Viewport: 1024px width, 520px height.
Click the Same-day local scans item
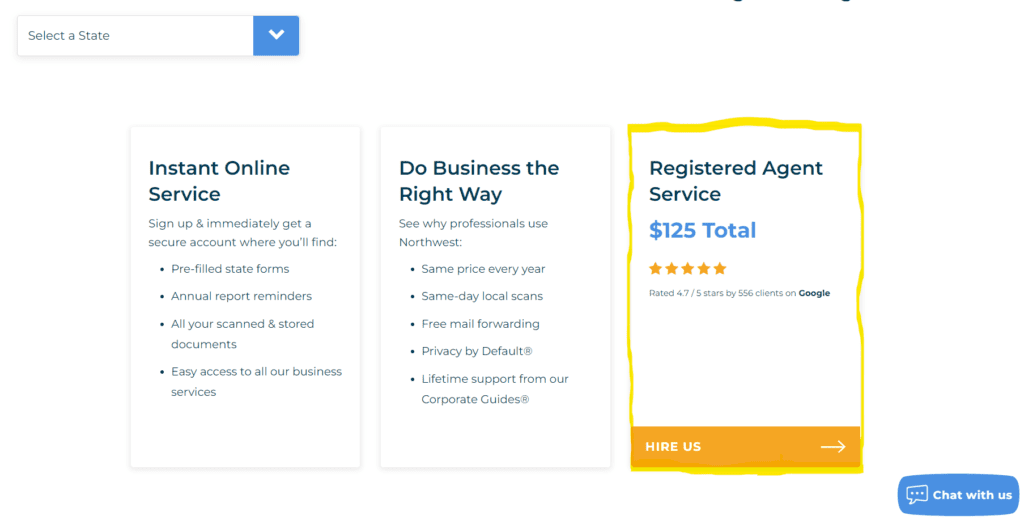pos(483,296)
